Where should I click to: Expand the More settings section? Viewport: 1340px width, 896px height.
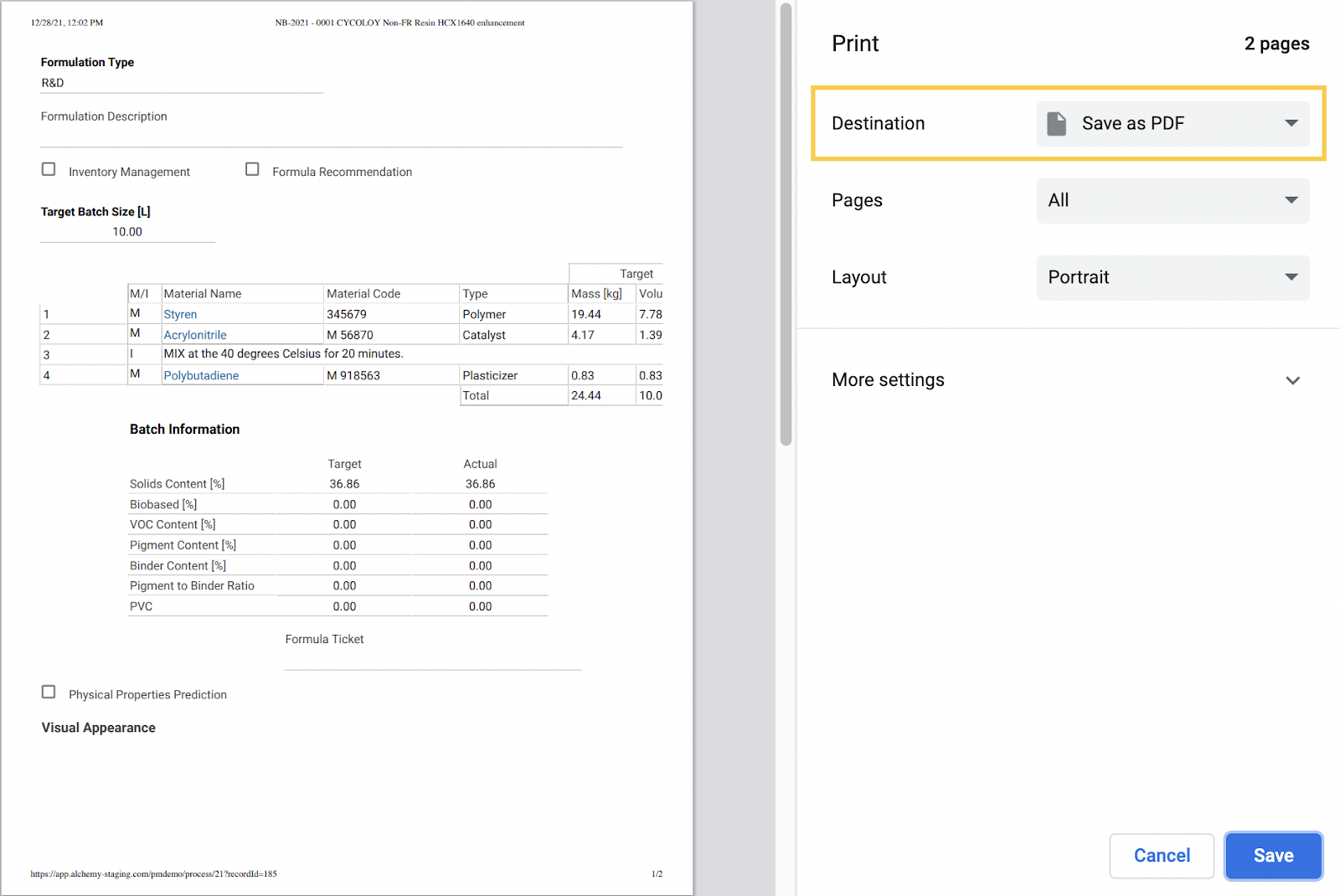(x=1068, y=380)
